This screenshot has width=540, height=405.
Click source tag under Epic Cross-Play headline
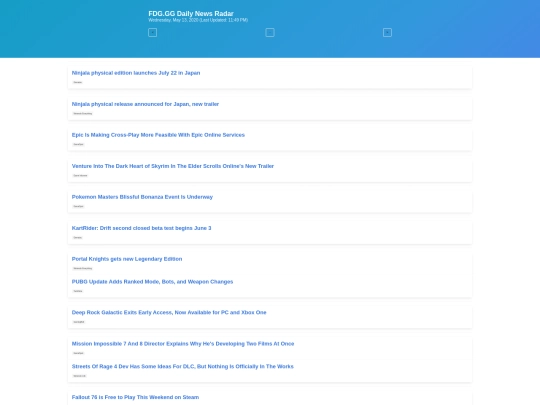[x=79, y=144]
